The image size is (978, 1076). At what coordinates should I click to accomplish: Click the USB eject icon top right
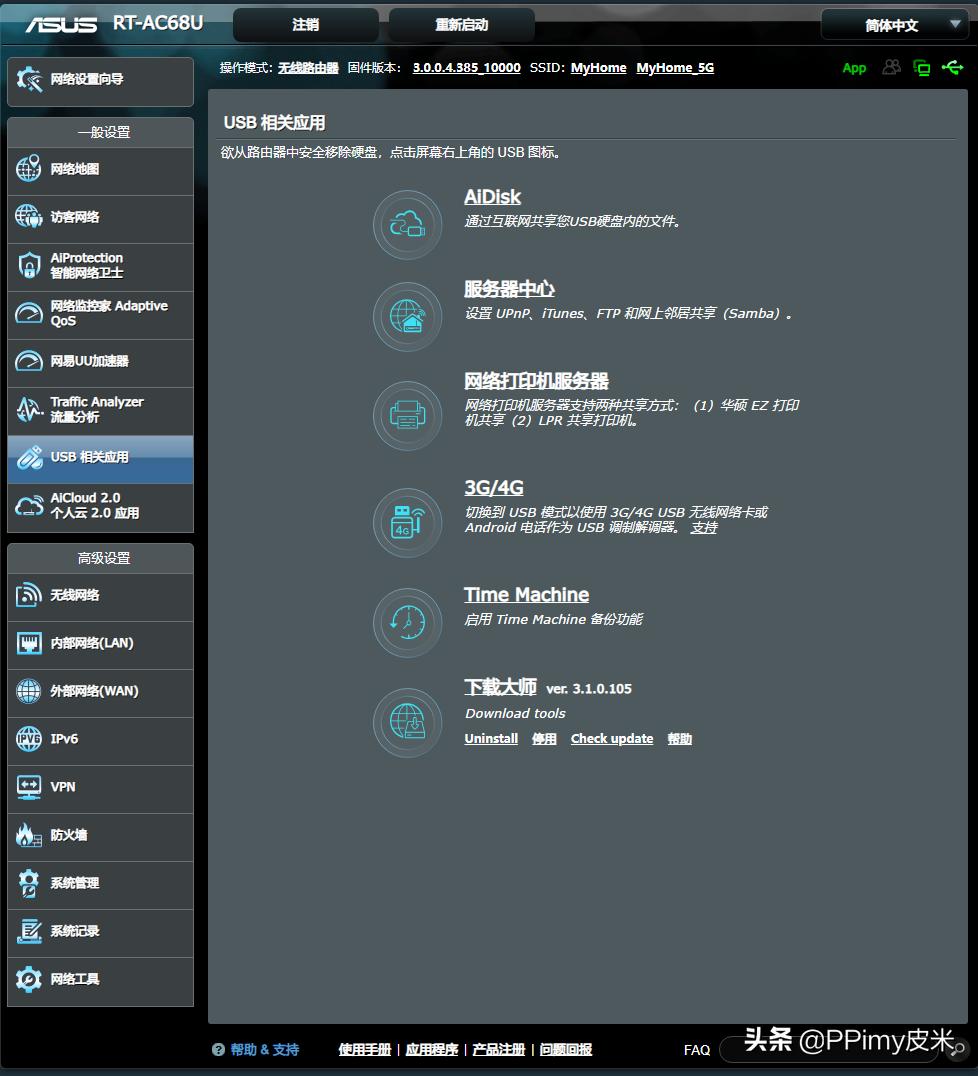(x=952, y=67)
